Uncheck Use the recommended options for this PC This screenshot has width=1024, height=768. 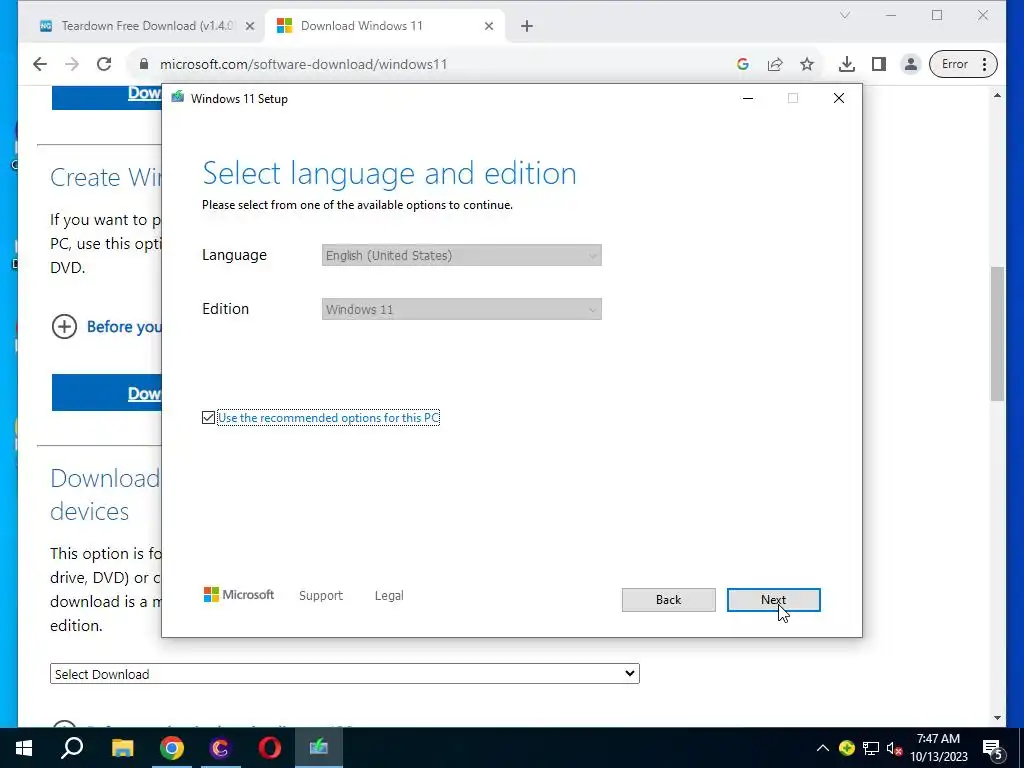point(208,417)
